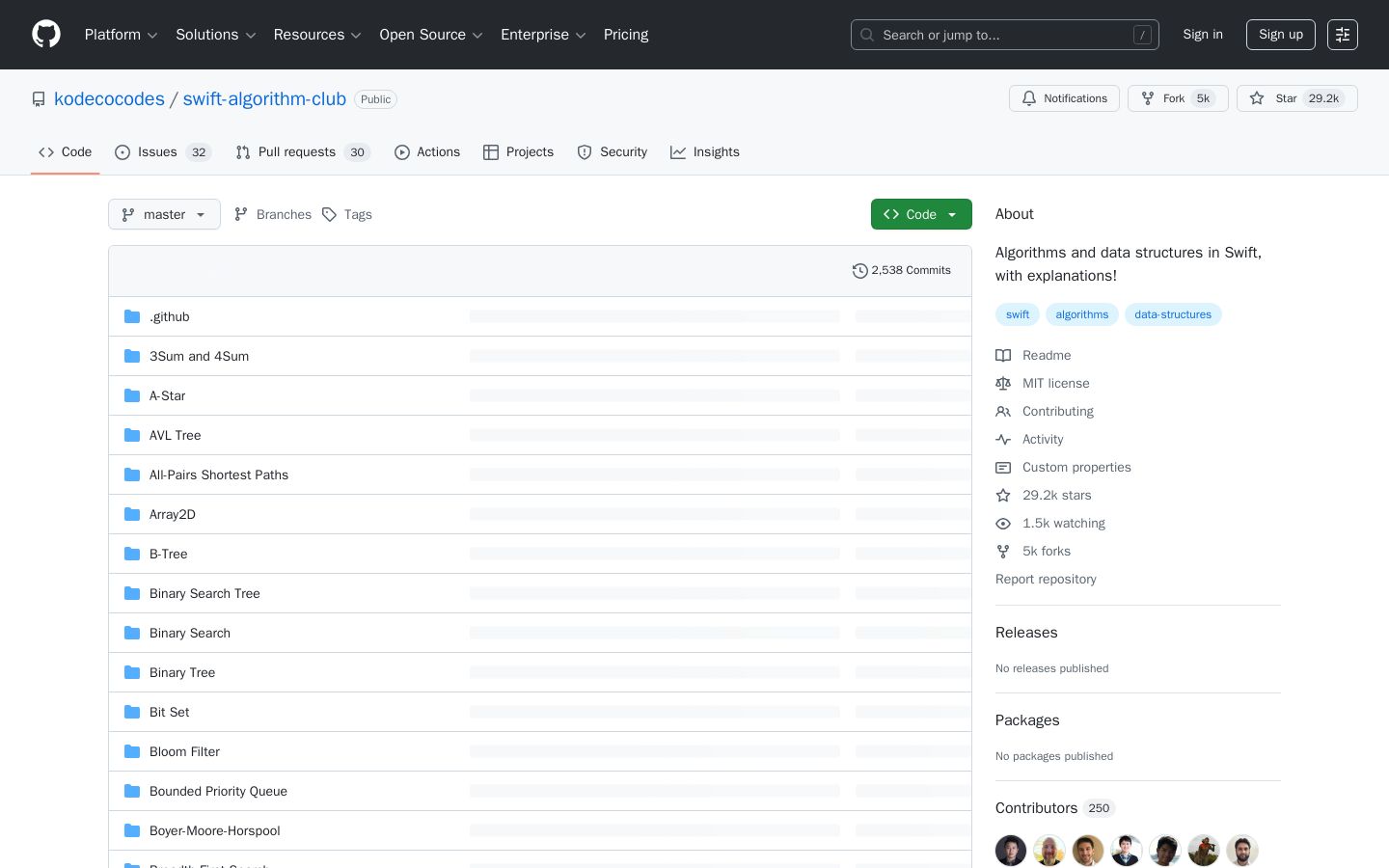Click the bell Notifications button
The image size is (1389, 868).
tap(1064, 98)
